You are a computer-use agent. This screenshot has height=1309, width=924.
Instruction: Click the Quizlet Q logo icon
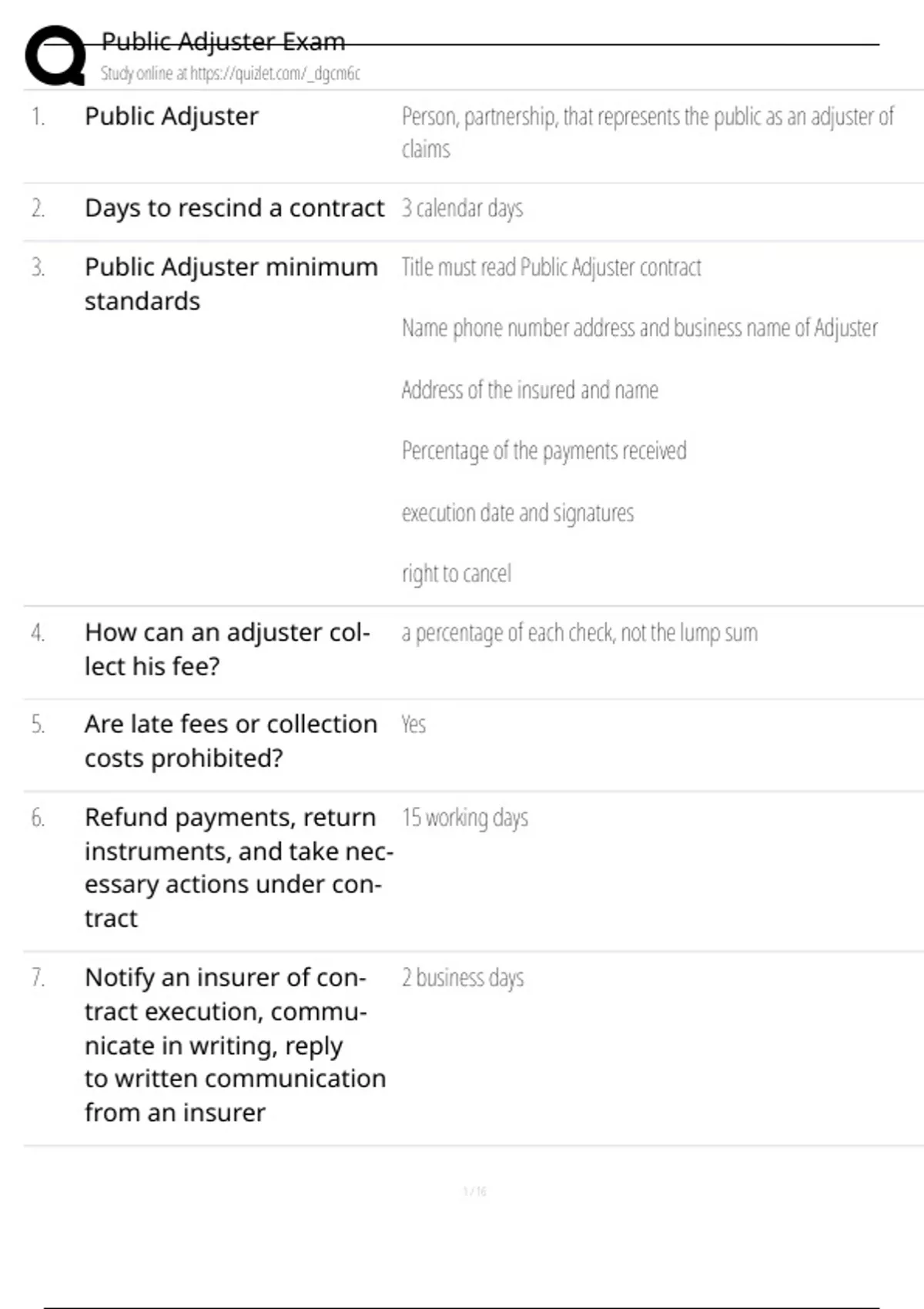[55, 55]
